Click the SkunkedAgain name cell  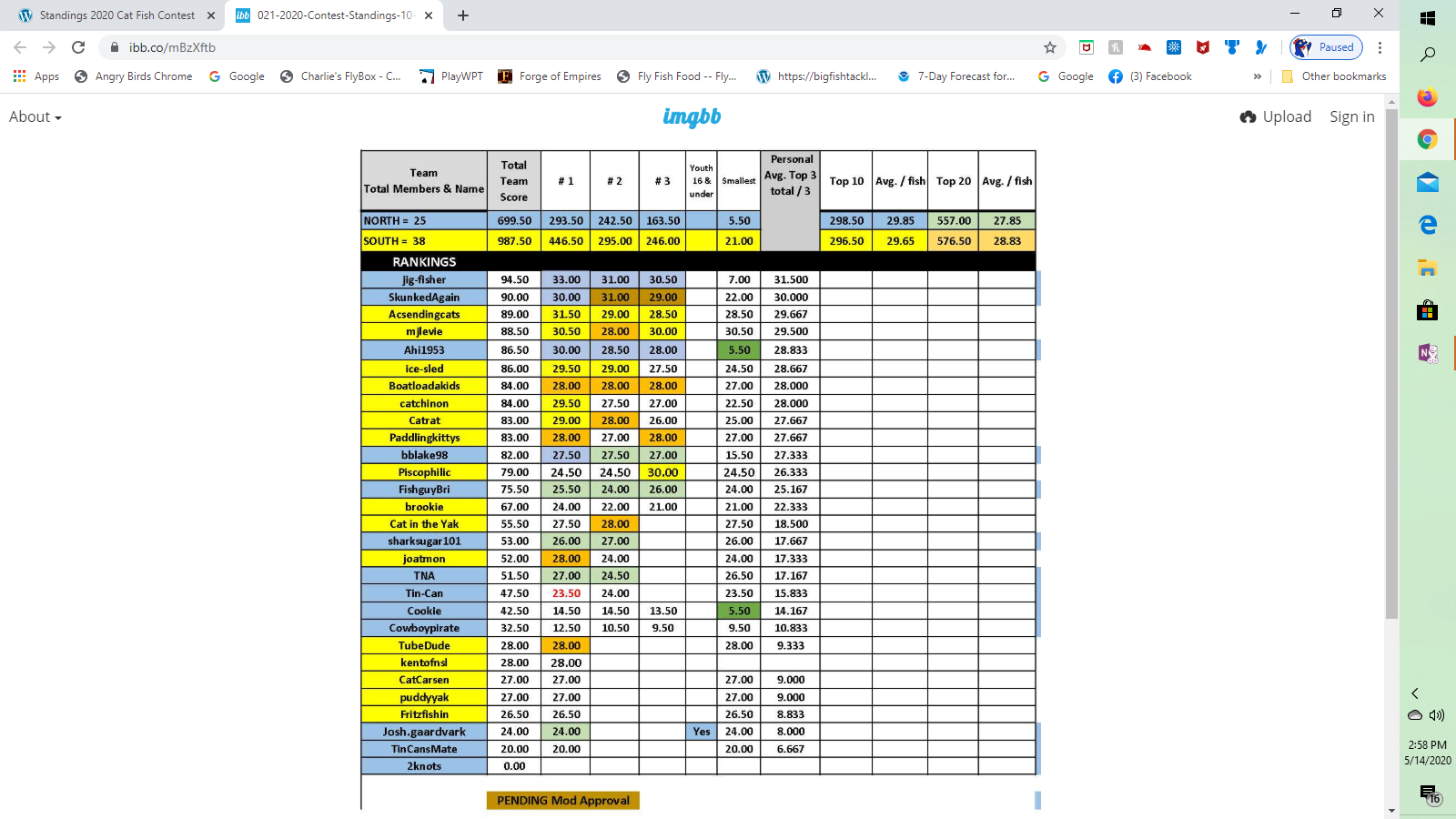click(424, 297)
